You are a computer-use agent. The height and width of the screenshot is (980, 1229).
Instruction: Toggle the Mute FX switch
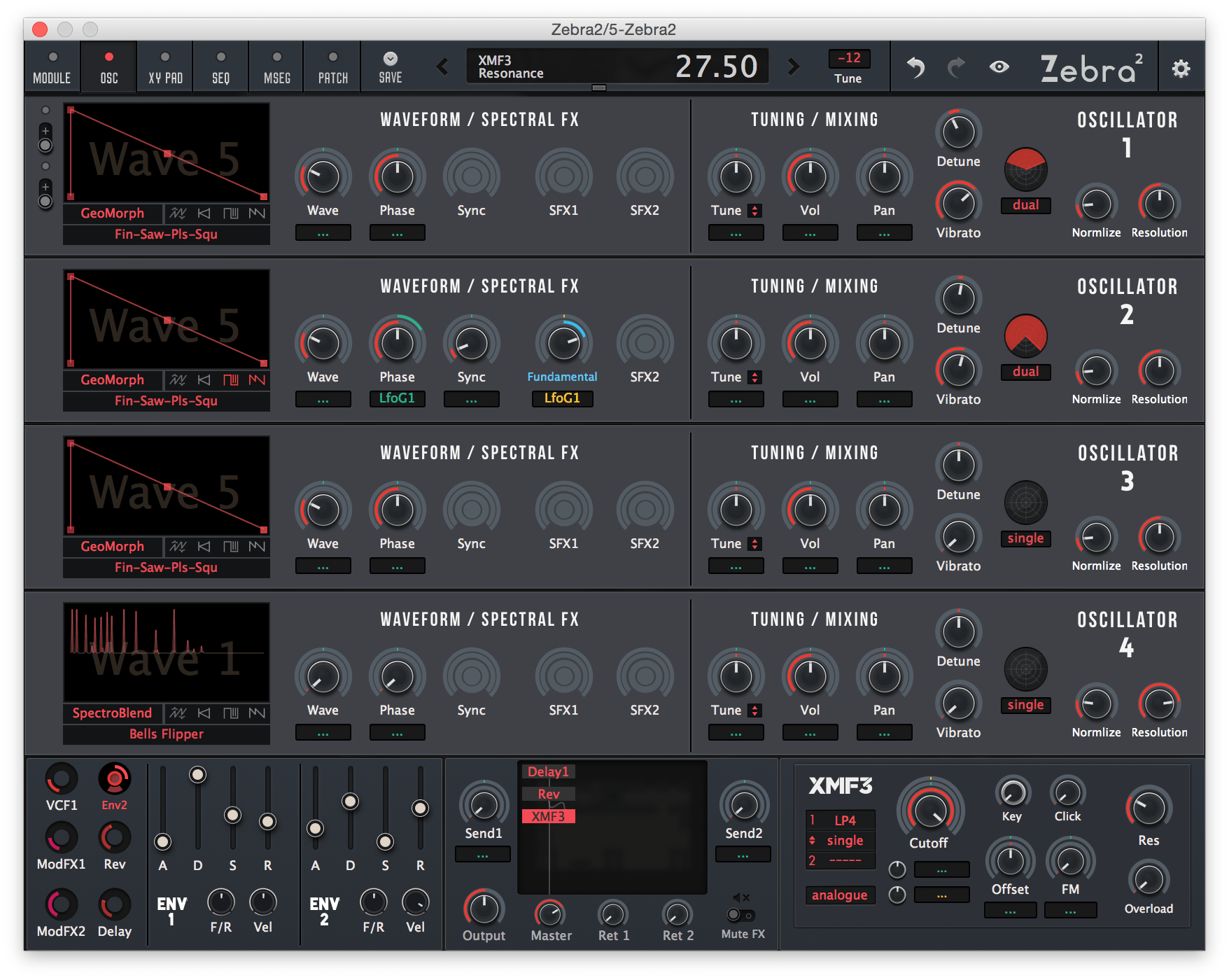click(740, 915)
